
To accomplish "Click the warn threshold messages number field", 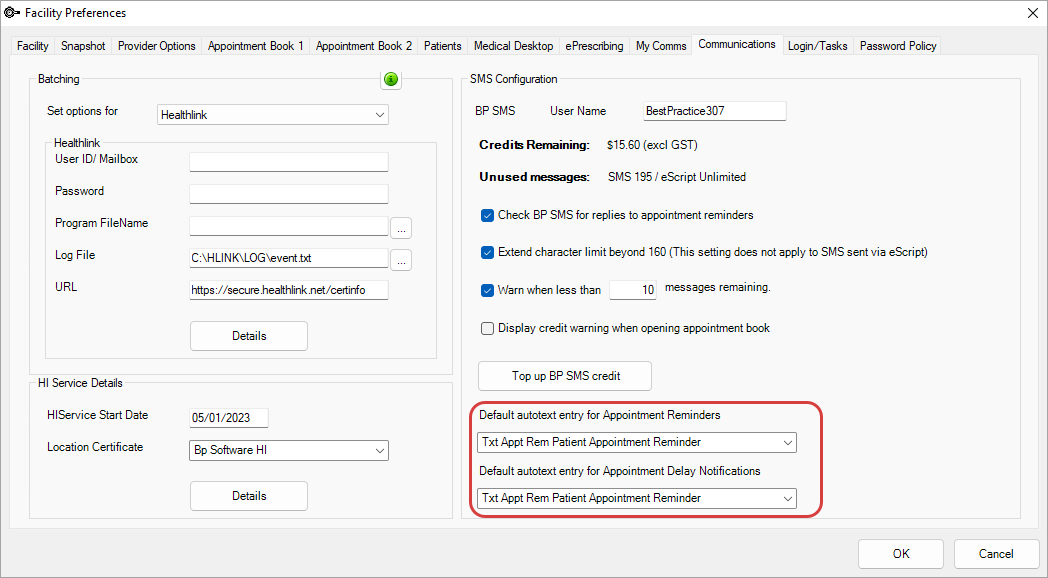I will click(x=632, y=289).
